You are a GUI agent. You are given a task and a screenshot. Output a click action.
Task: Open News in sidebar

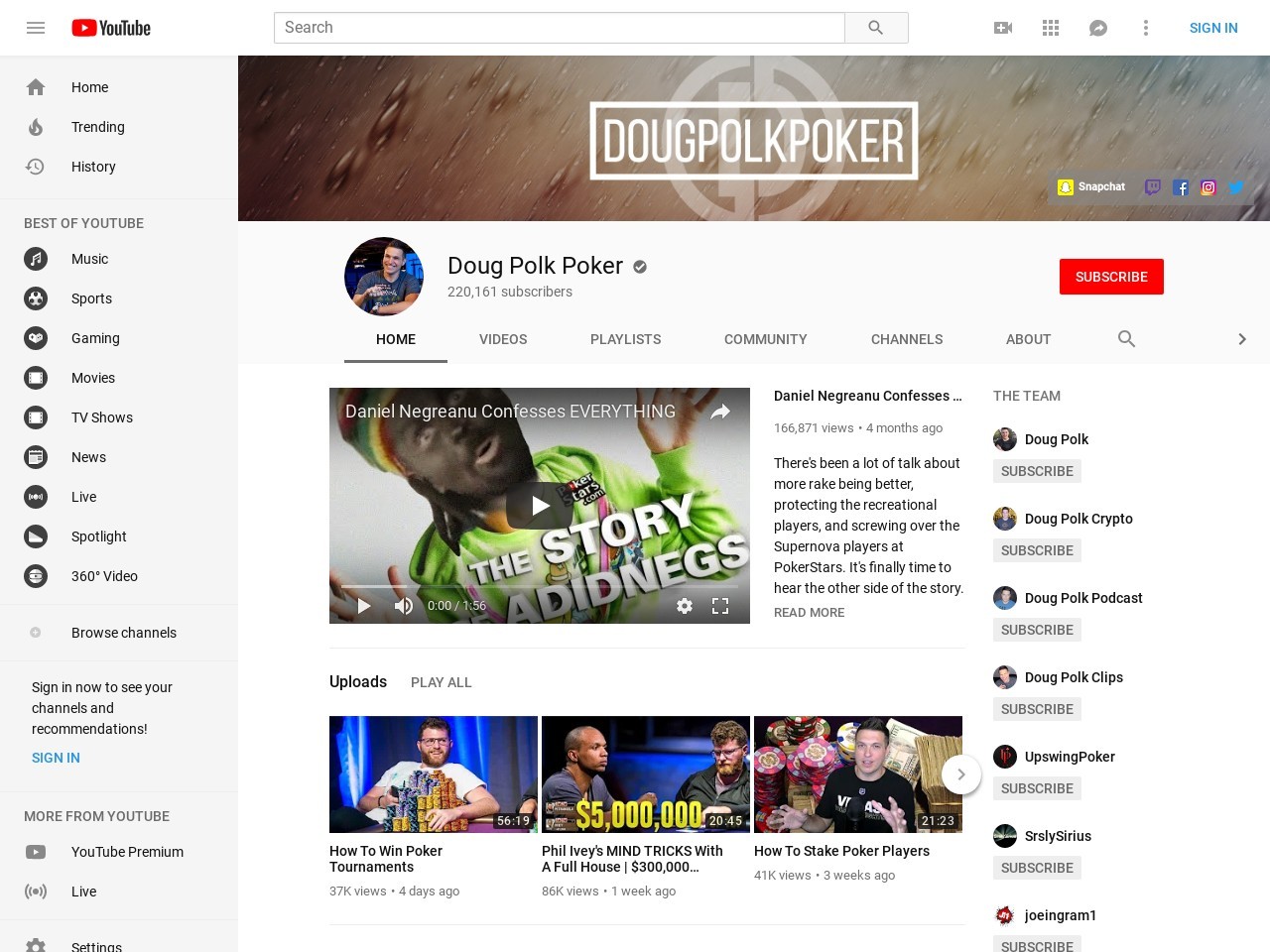point(119,457)
